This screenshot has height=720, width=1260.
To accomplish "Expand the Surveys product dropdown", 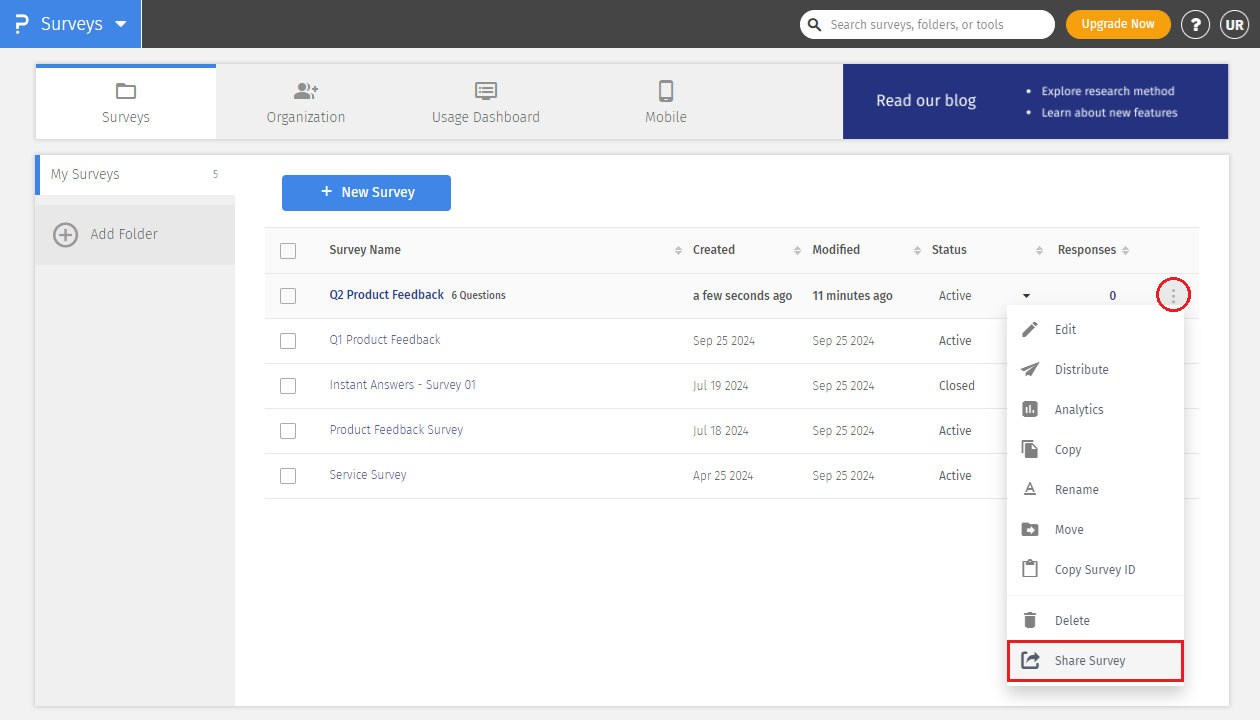I will tap(121, 24).
